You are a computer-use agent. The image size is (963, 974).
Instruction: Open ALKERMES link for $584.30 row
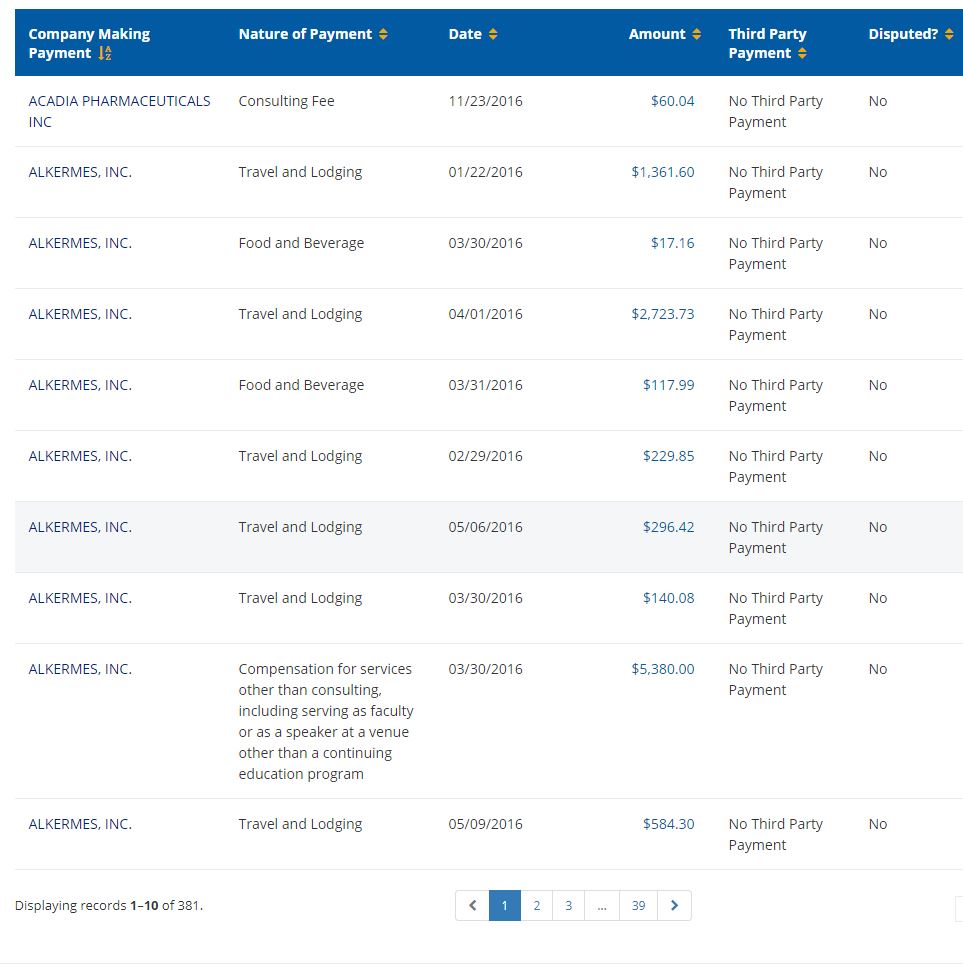tap(80, 824)
